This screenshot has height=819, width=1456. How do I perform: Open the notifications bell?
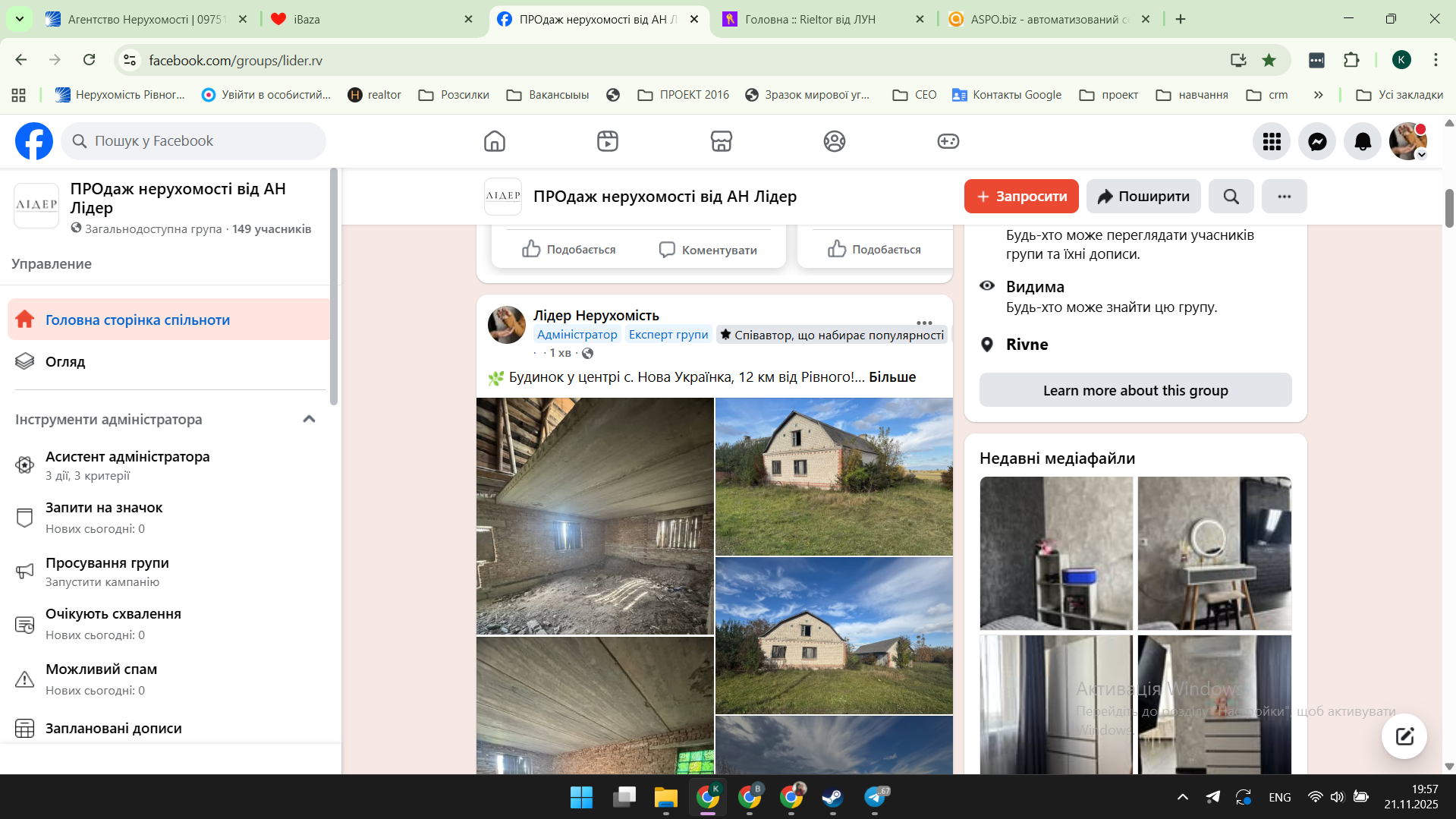tap(1363, 141)
